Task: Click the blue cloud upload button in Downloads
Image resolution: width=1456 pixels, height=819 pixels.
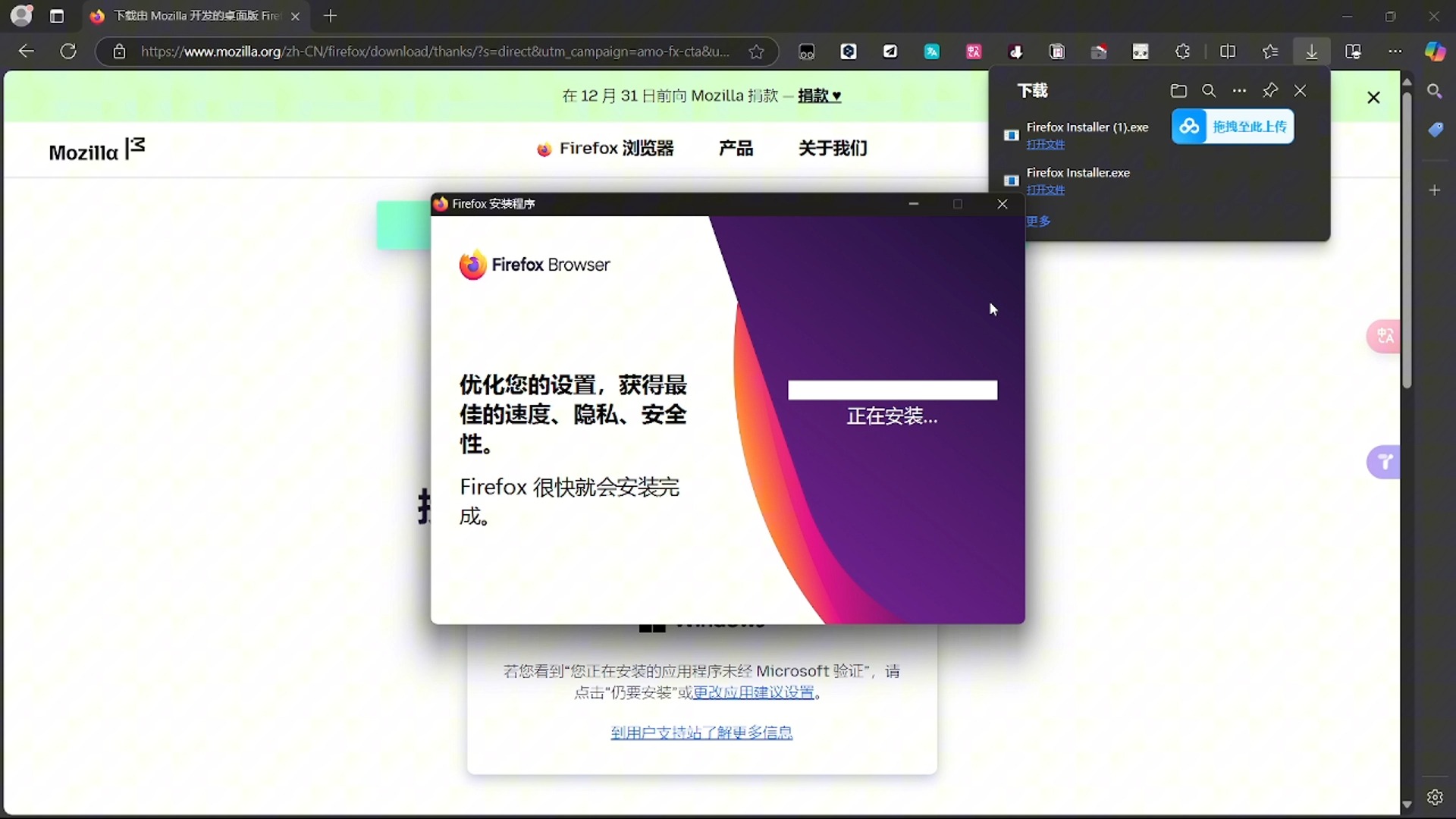Action: [1233, 127]
